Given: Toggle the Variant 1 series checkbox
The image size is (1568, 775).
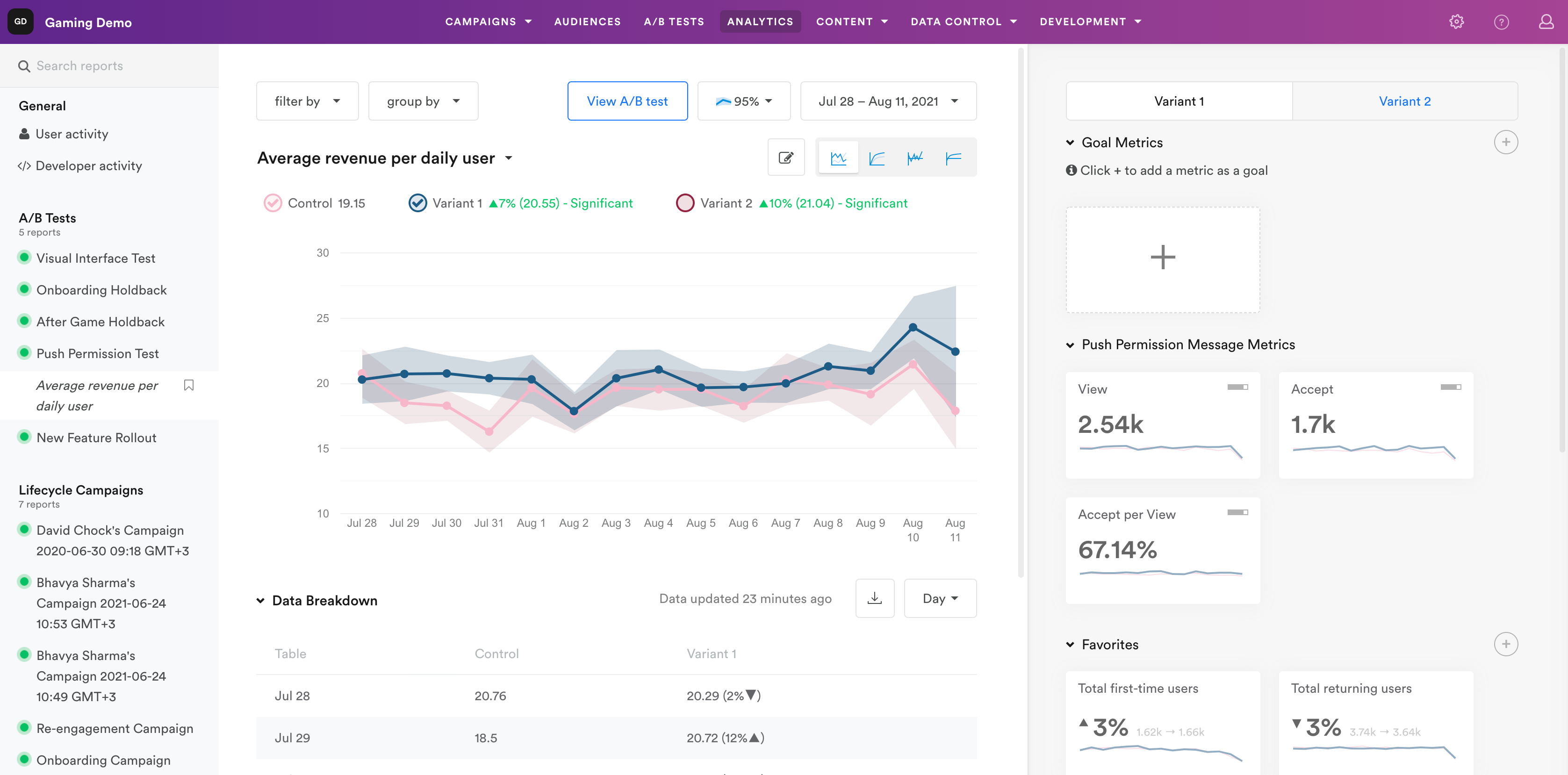Looking at the screenshot, I should pyautogui.click(x=417, y=203).
